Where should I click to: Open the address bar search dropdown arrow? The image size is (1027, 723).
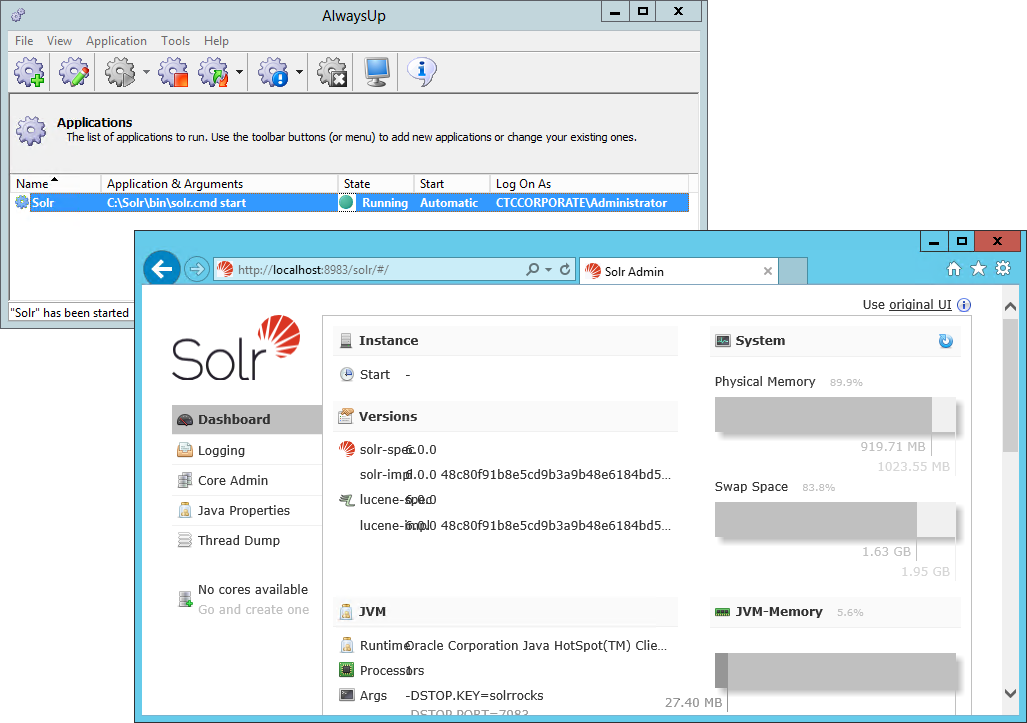click(x=549, y=270)
